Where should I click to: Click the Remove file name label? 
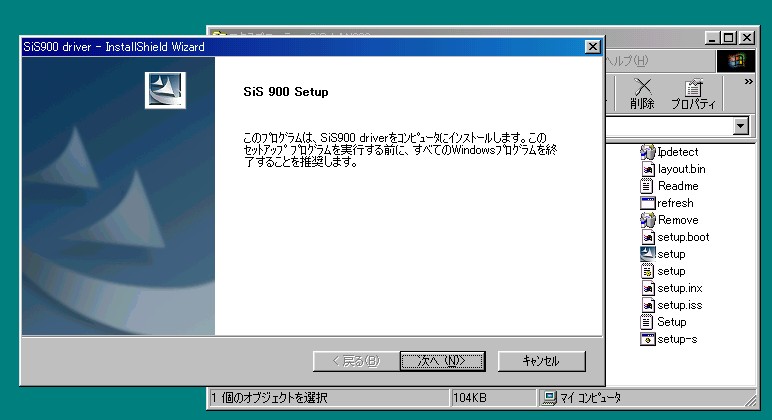[678, 220]
